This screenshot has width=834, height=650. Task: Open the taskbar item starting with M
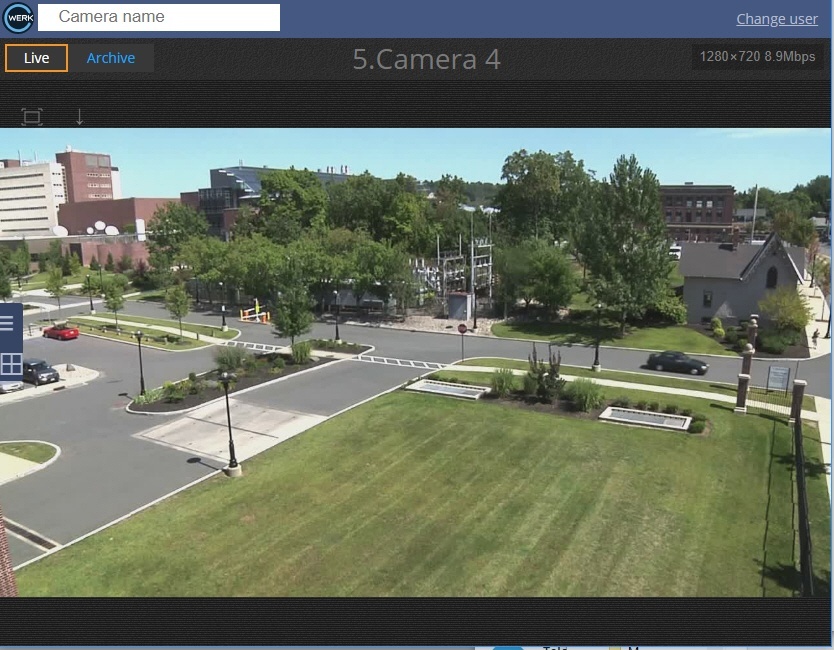tap(632, 647)
